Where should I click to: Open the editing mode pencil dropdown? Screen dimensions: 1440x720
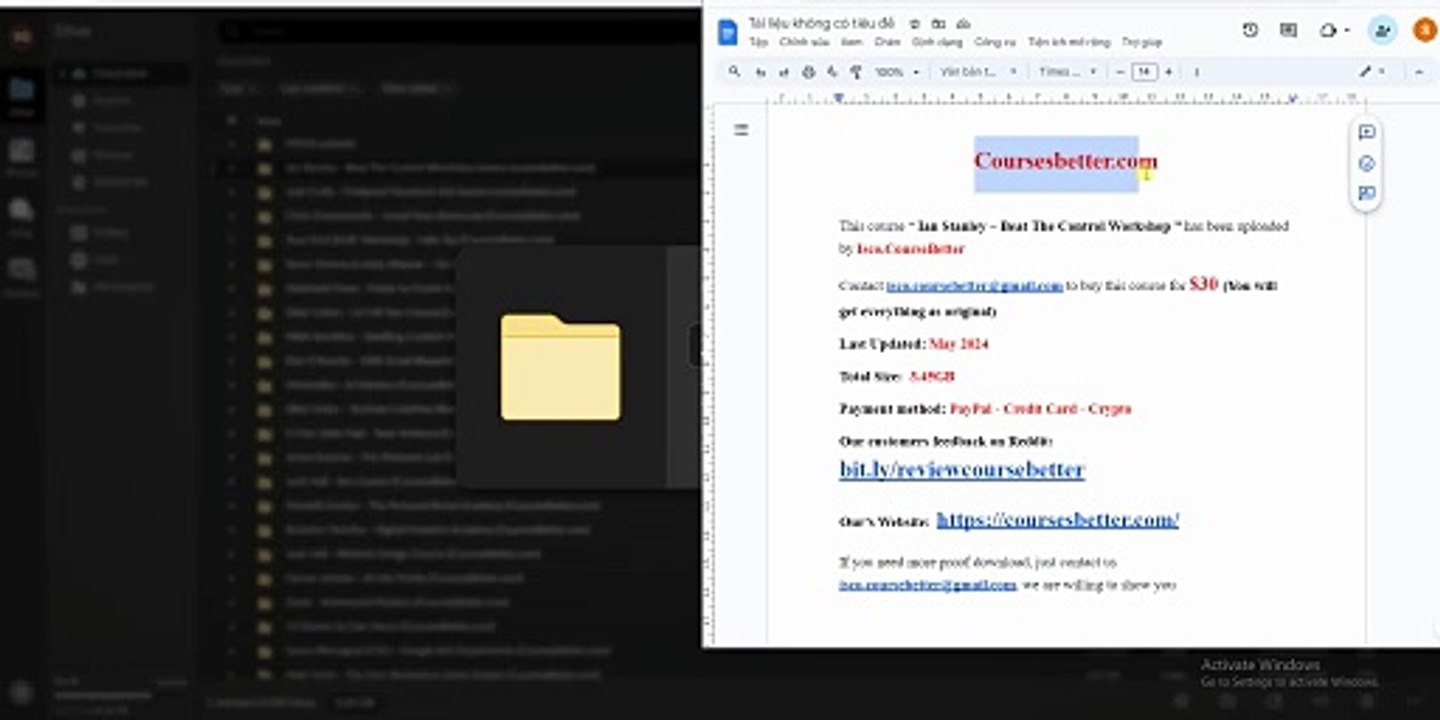(x=1372, y=72)
